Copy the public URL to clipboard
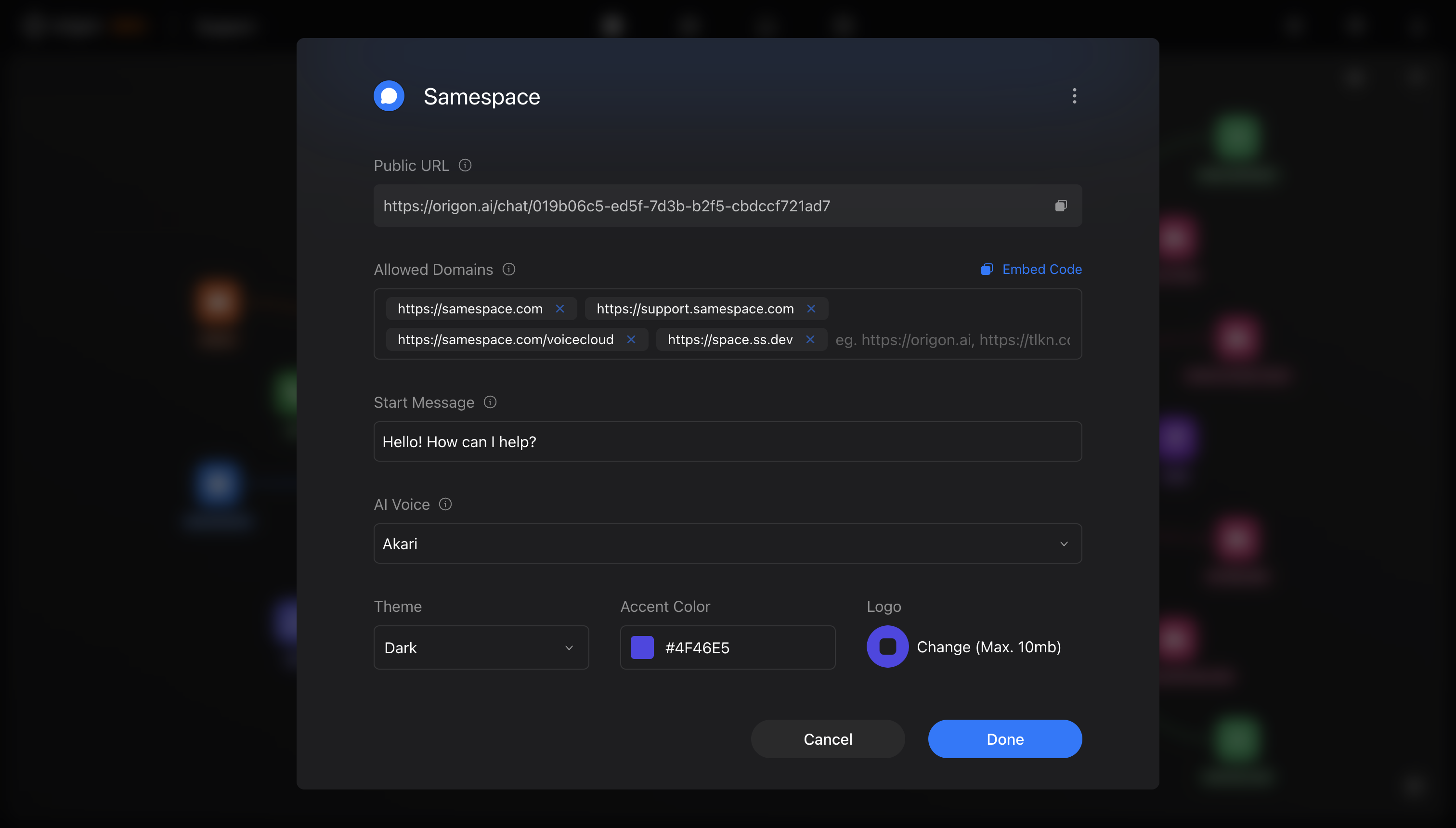 (x=1061, y=205)
